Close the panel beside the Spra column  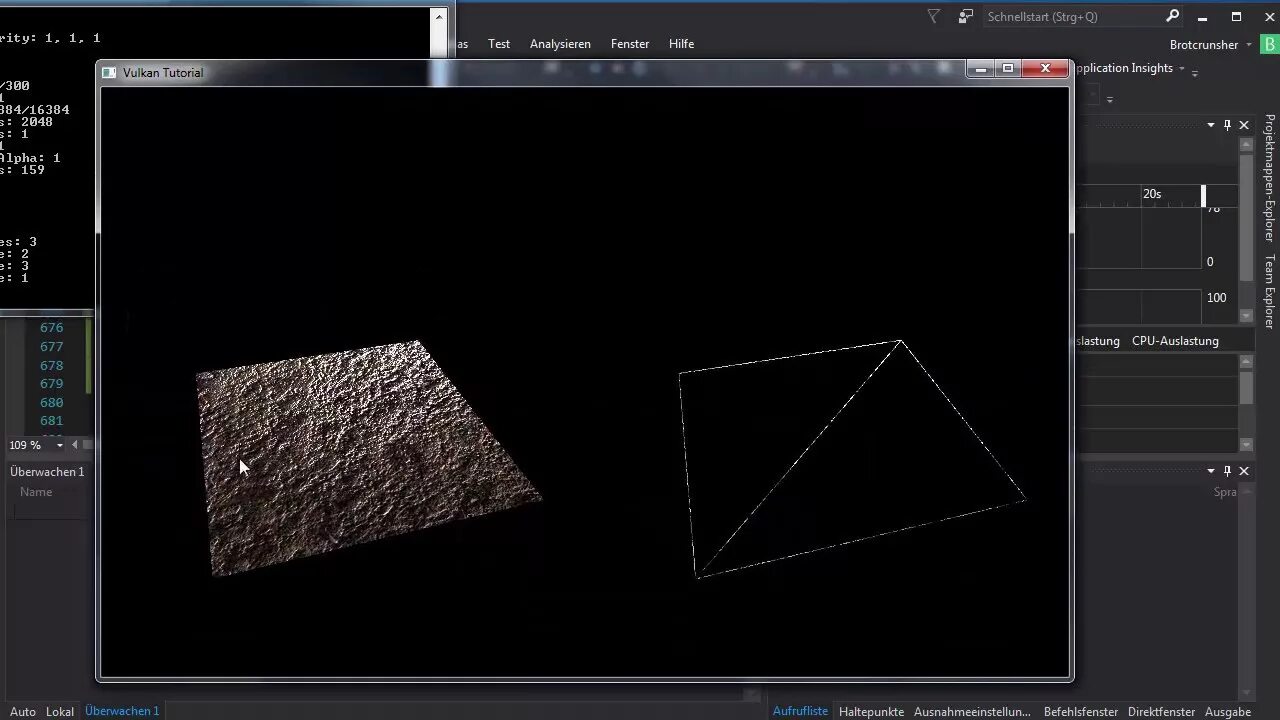pos(1244,471)
